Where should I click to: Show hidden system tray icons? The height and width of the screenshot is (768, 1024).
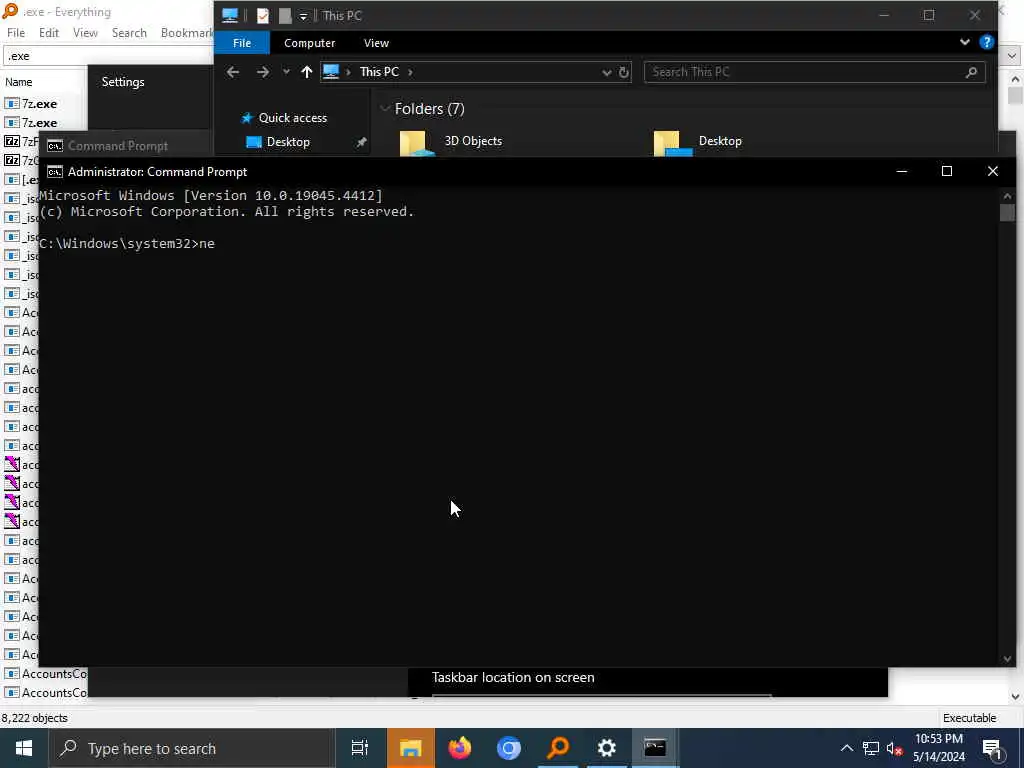(x=846, y=748)
